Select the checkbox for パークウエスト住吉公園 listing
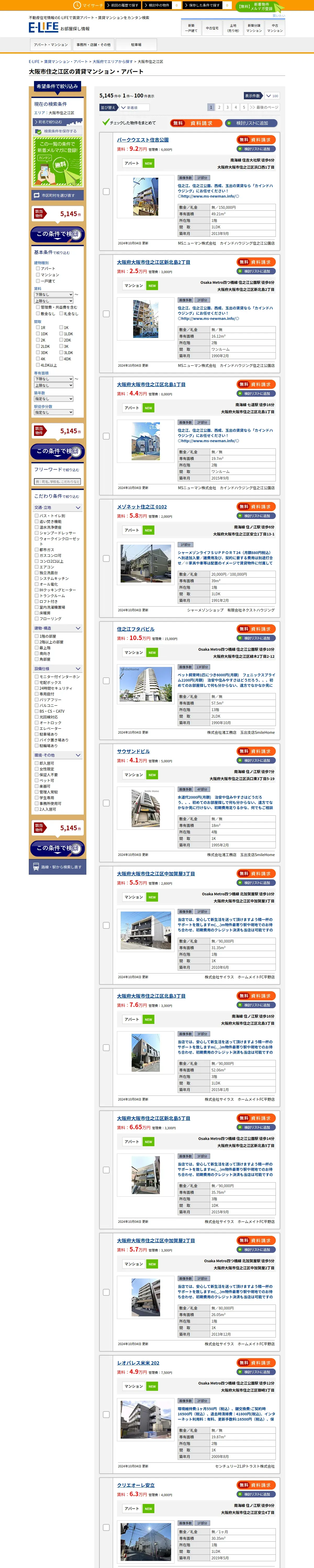This screenshot has width=314, height=1568. tap(106, 192)
